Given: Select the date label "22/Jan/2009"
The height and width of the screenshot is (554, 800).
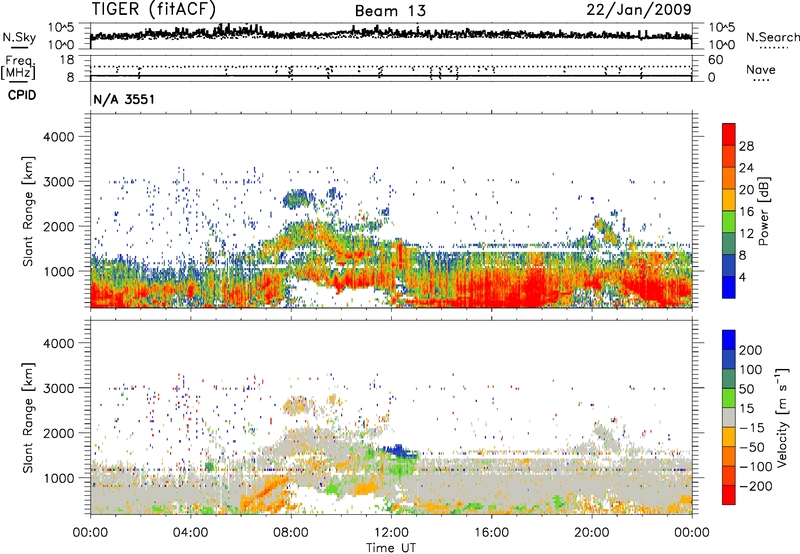Looking at the screenshot, I should [x=639, y=9].
